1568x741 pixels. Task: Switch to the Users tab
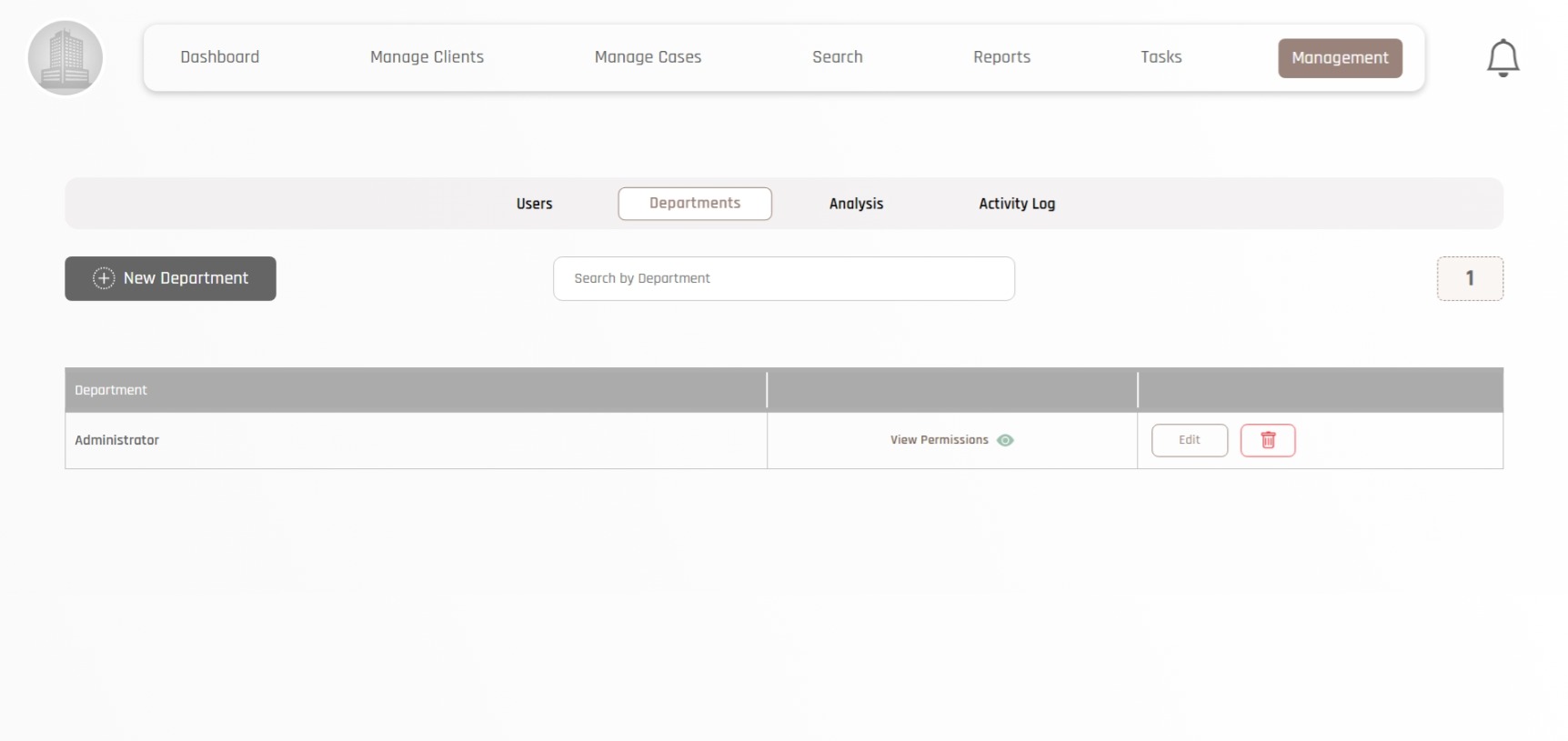[x=534, y=204]
